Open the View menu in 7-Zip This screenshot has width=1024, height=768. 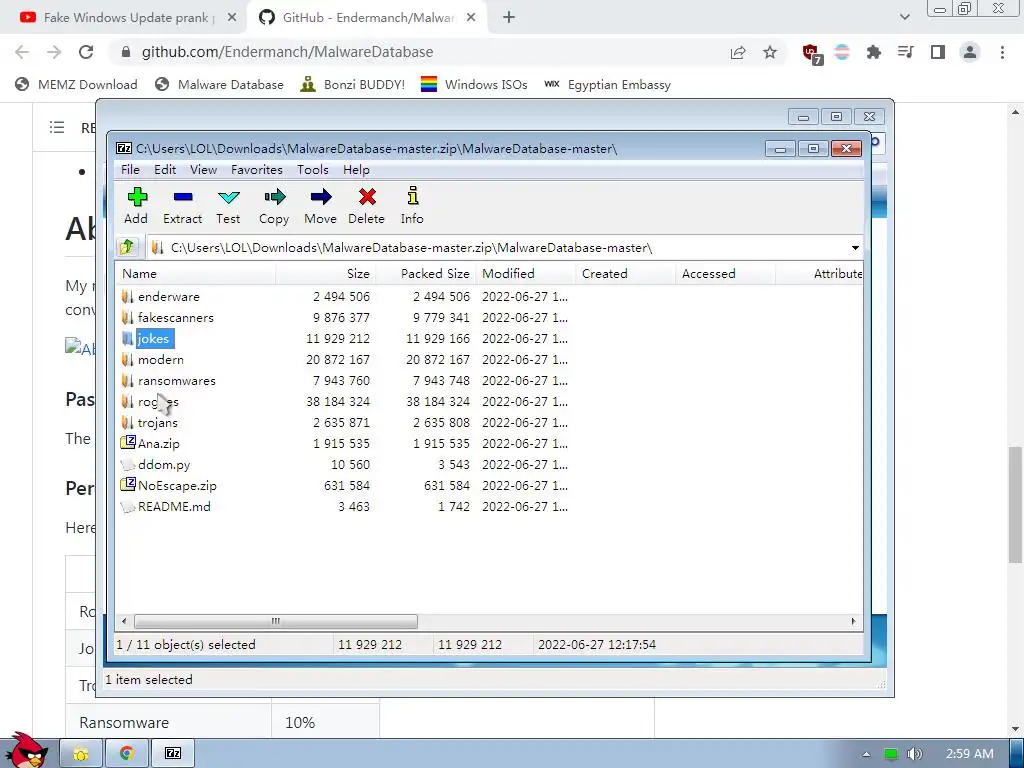click(203, 170)
